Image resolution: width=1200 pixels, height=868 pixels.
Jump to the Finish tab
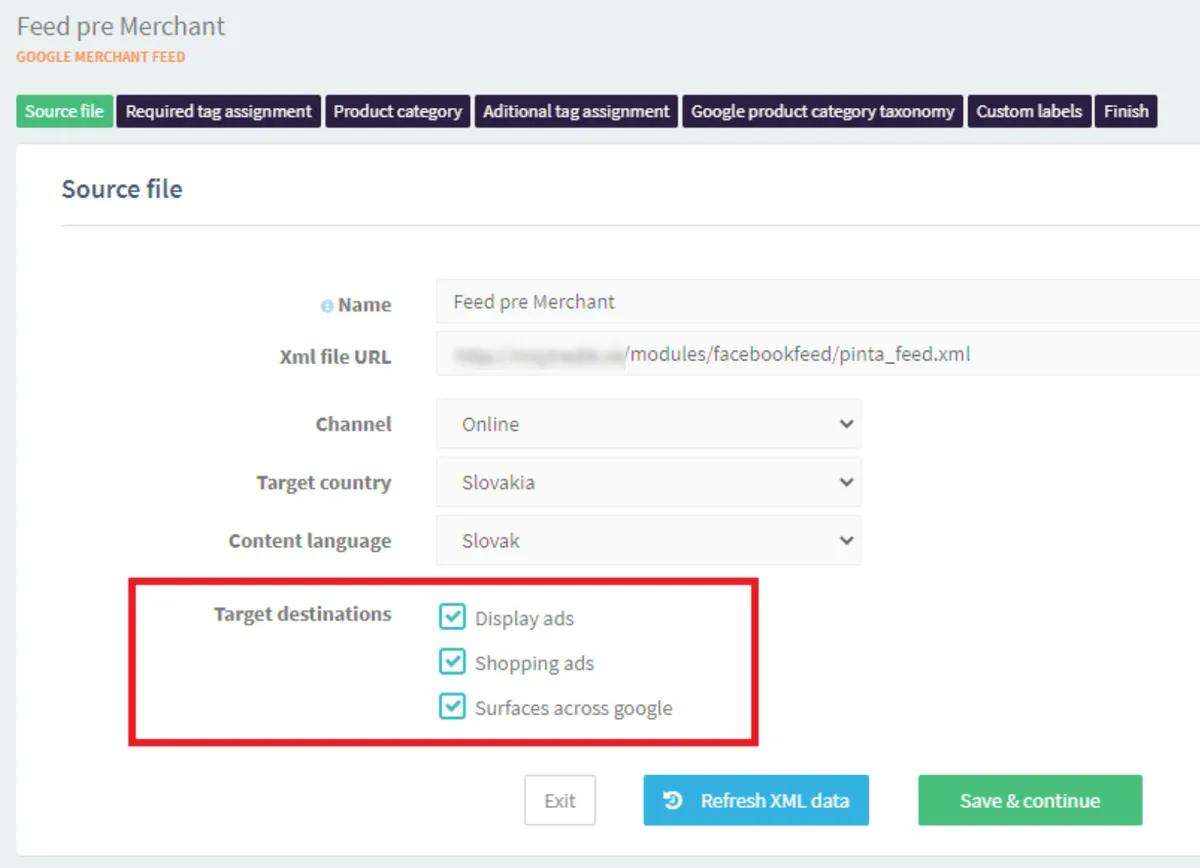[1126, 111]
